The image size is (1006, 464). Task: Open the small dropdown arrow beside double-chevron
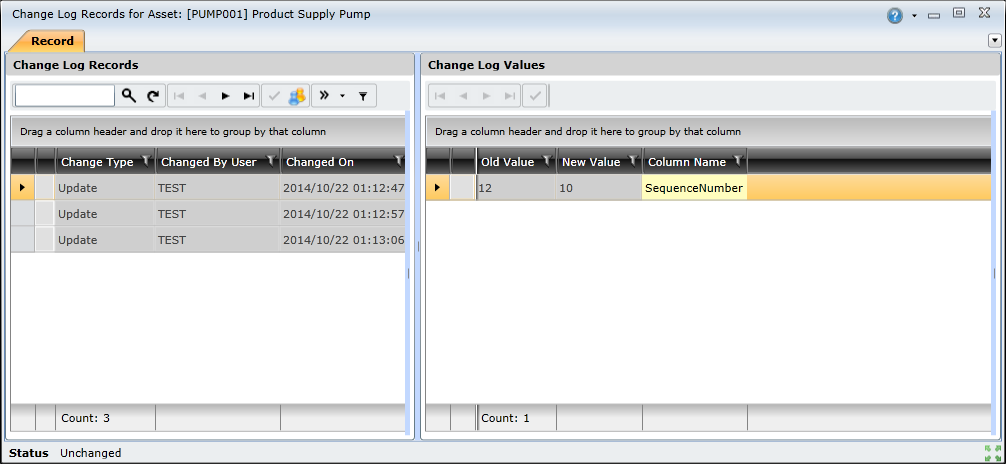click(x=342, y=96)
